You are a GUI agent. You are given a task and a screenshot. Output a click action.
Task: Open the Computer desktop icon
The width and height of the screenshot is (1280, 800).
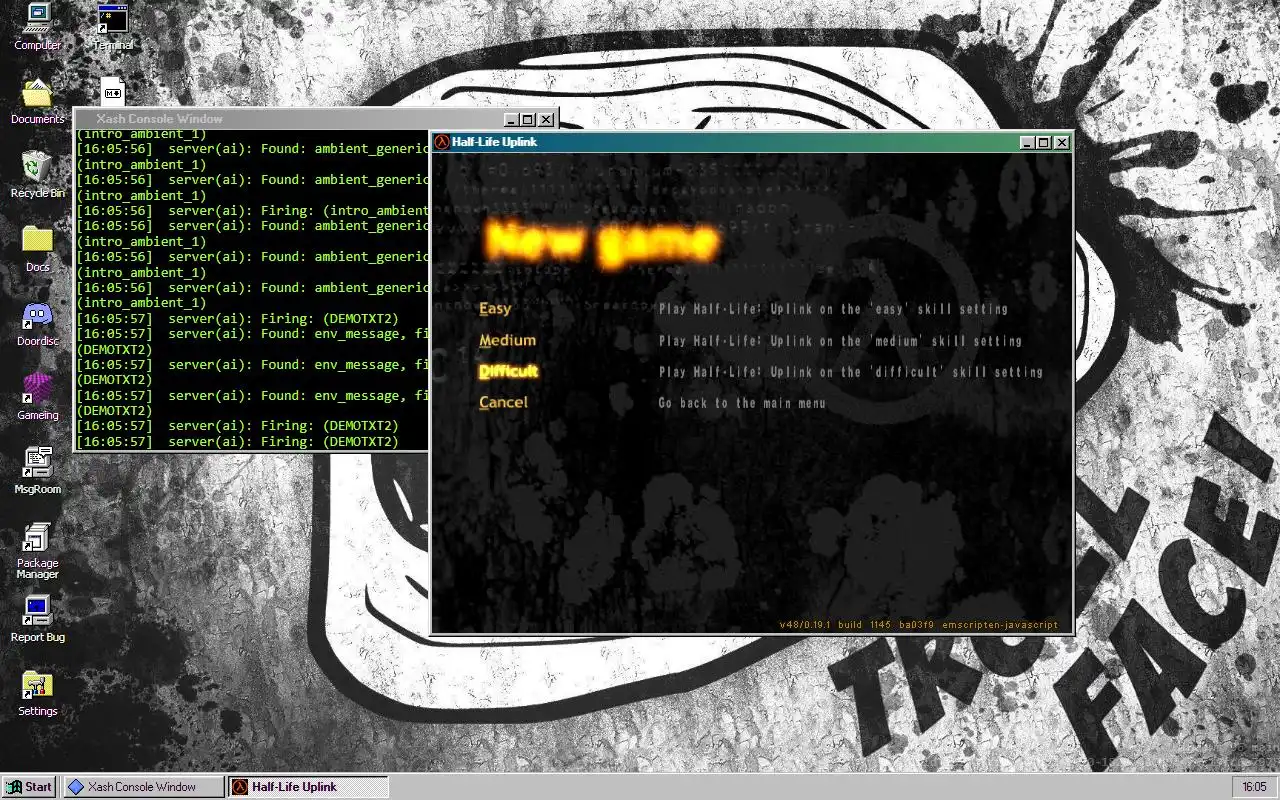(37, 27)
